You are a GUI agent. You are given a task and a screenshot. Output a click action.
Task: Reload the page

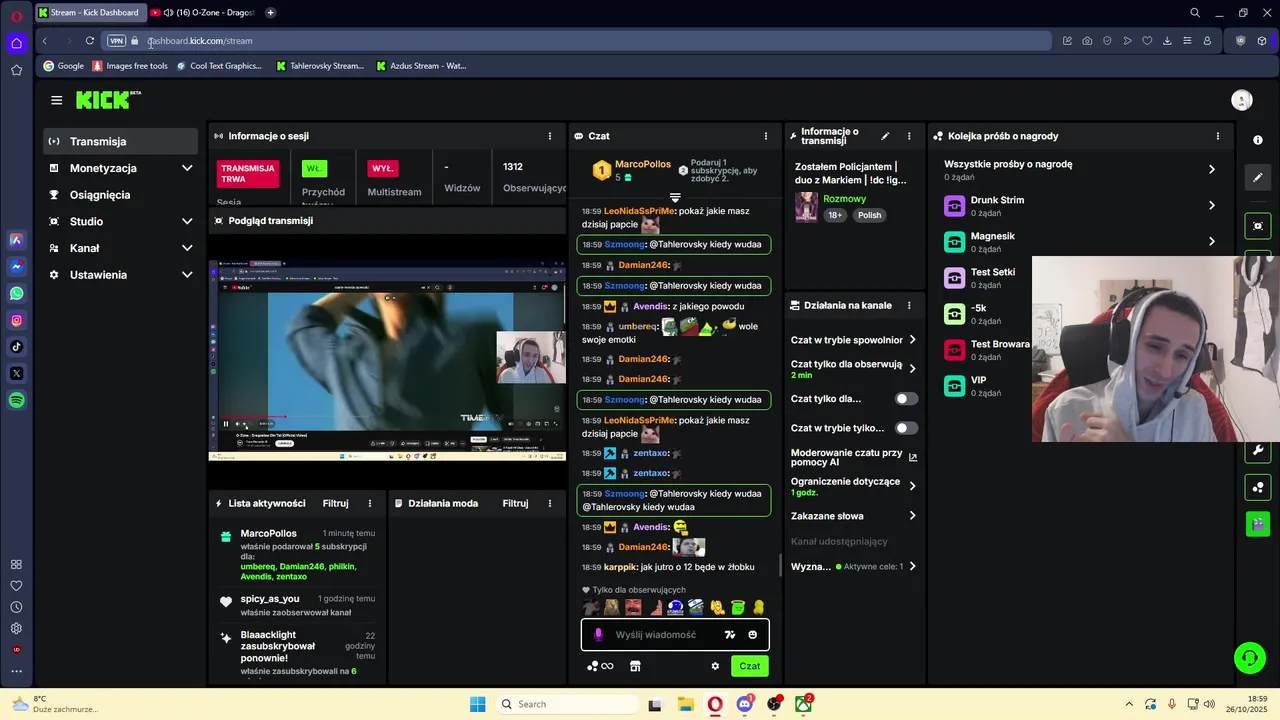tap(90, 41)
